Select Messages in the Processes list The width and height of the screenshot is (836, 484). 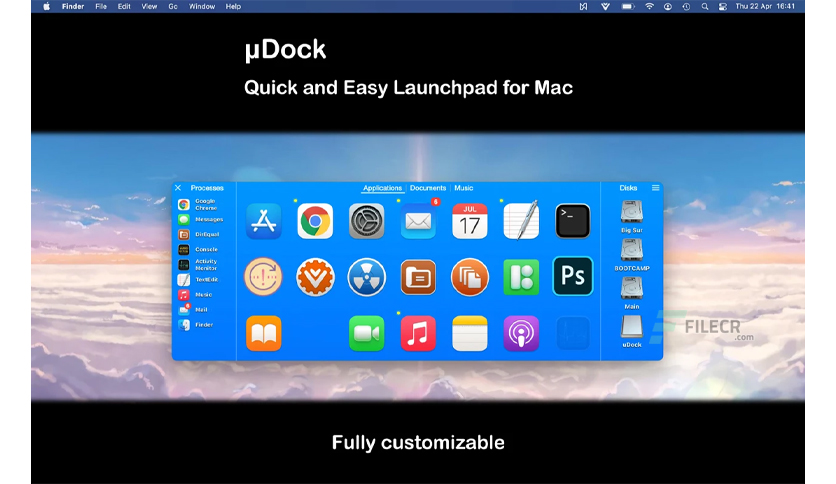click(200, 220)
